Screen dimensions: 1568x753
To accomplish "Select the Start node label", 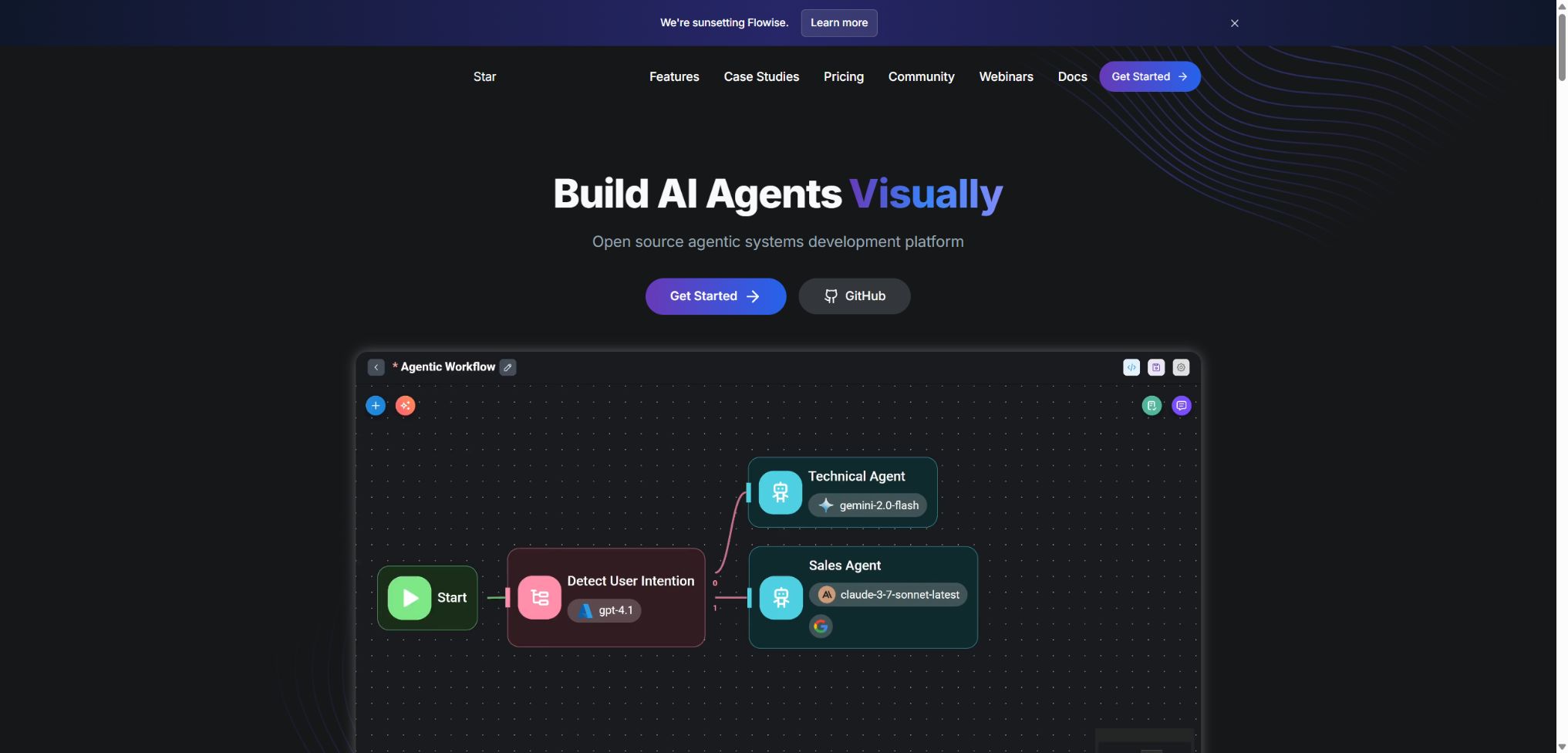I will coord(452,598).
